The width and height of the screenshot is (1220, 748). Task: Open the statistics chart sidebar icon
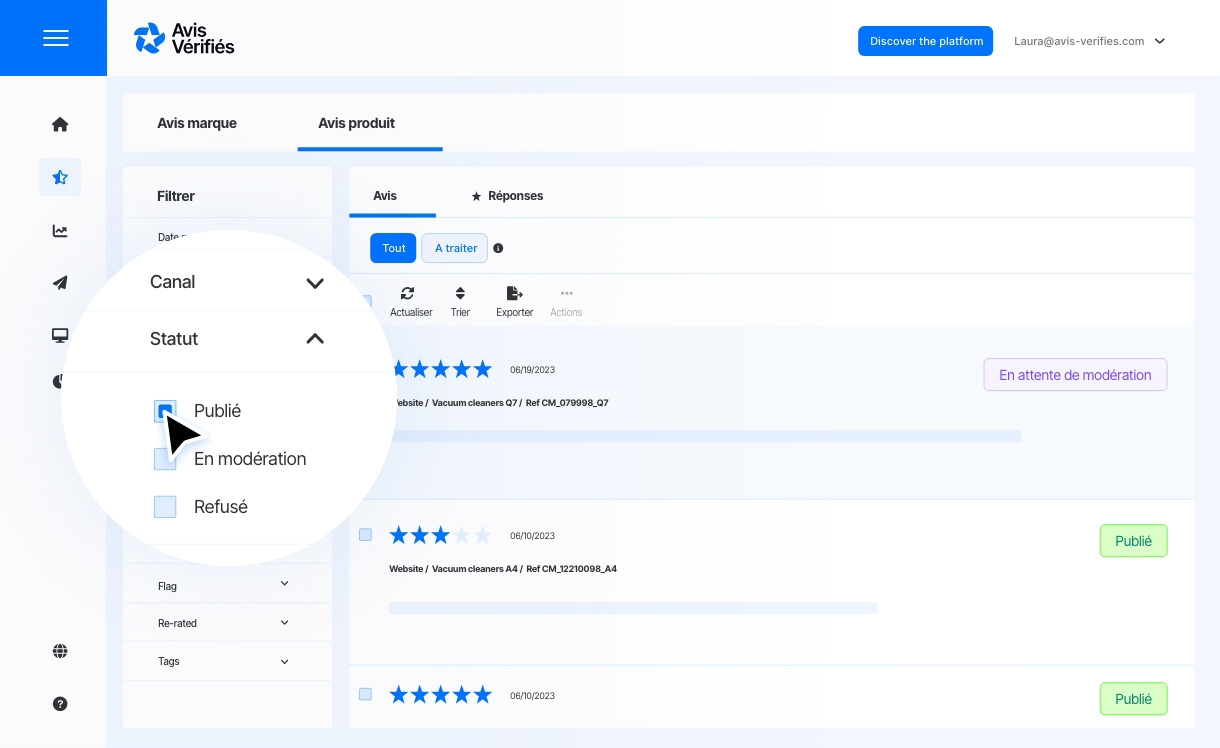pyautogui.click(x=60, y=231)
